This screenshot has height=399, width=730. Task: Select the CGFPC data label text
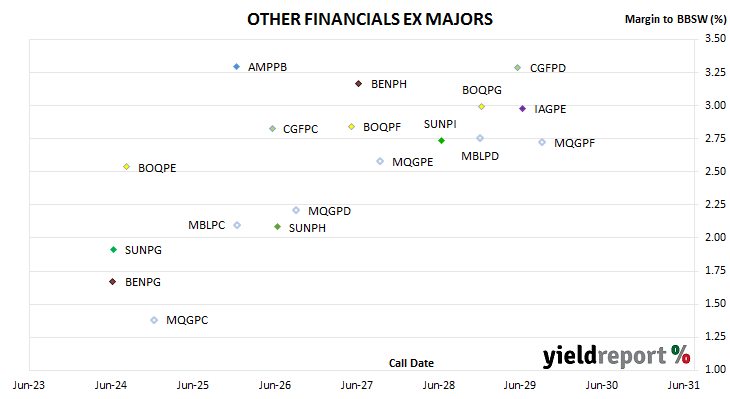click(300, 129)
